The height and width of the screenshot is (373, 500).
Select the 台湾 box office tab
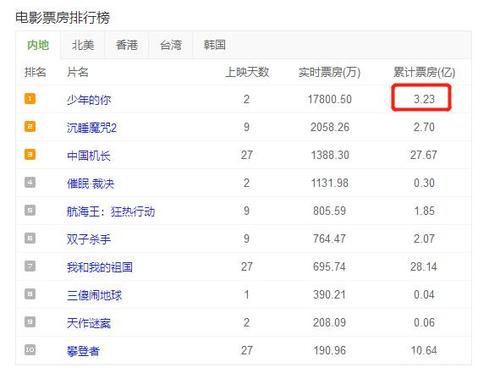(171, 45)
